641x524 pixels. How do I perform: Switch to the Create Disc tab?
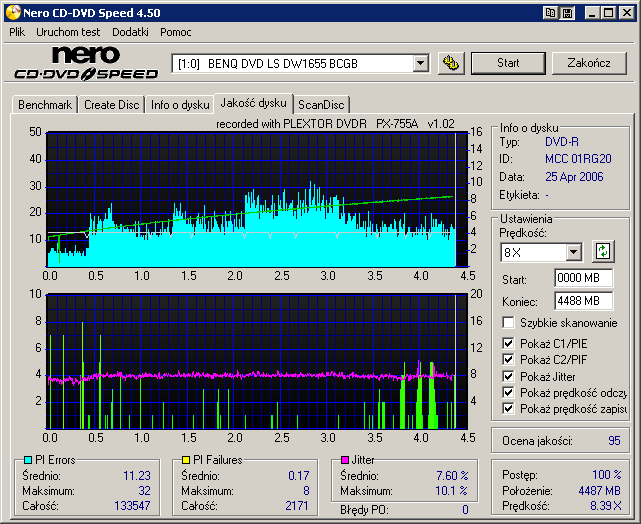click(x=112, y=105)
